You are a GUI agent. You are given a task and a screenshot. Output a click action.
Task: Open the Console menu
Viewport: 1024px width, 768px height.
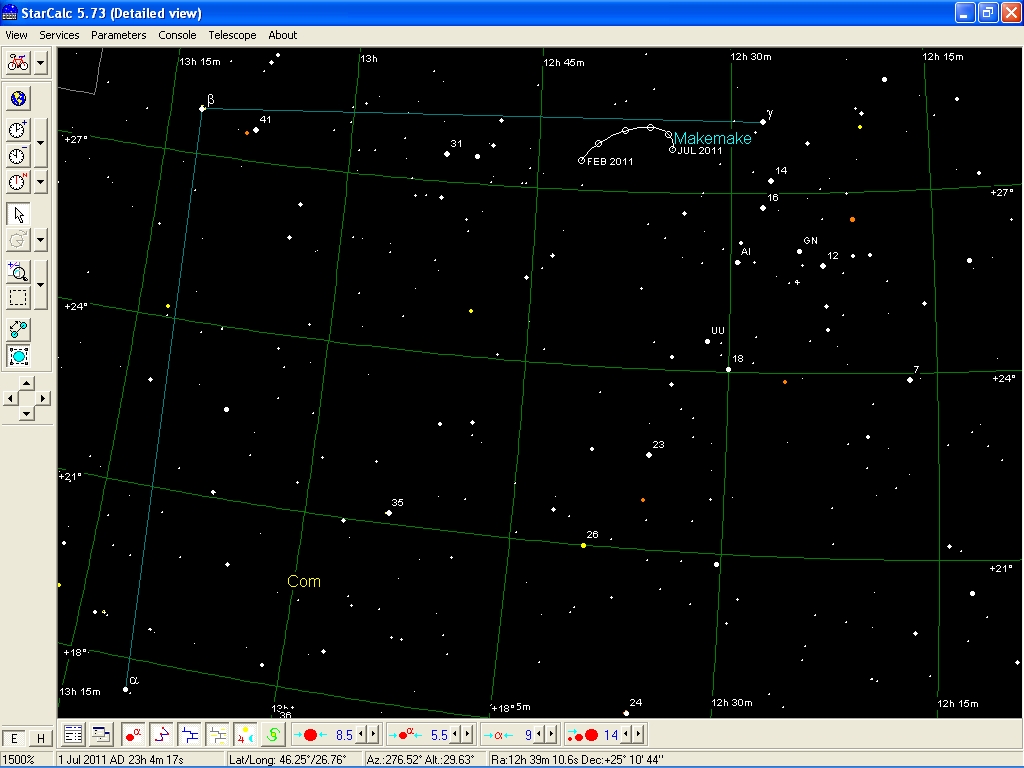point(177,35)
